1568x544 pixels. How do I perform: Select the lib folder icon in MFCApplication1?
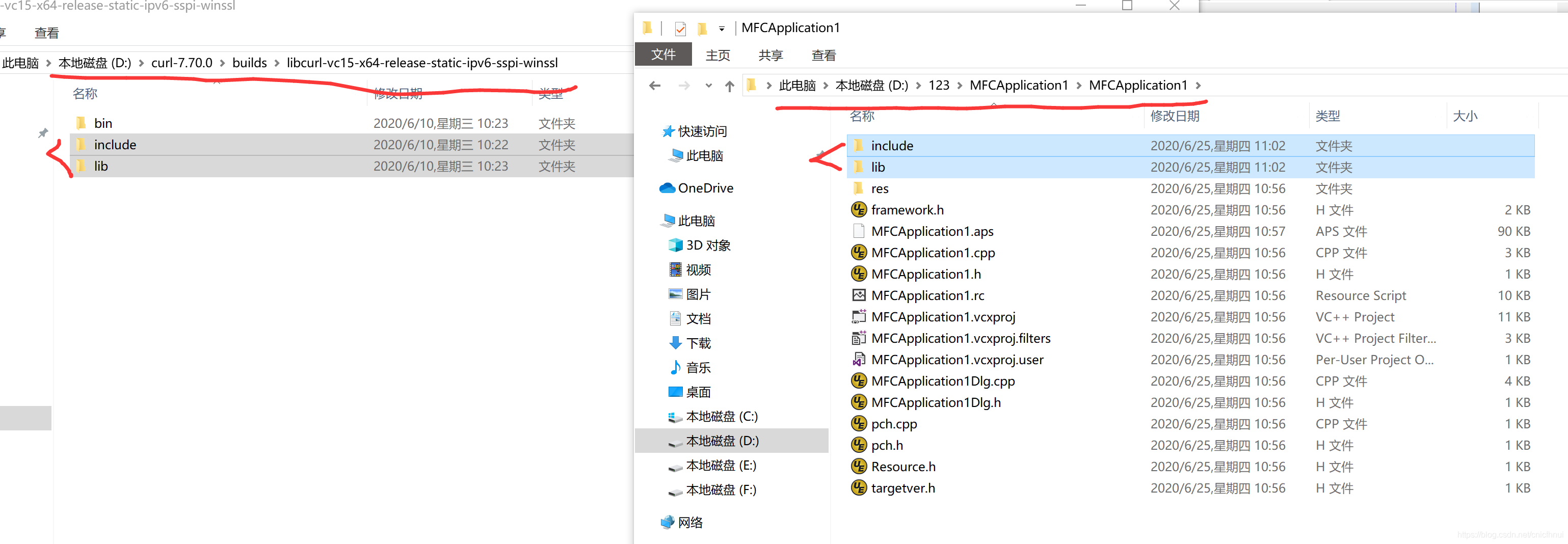(858, 167)
